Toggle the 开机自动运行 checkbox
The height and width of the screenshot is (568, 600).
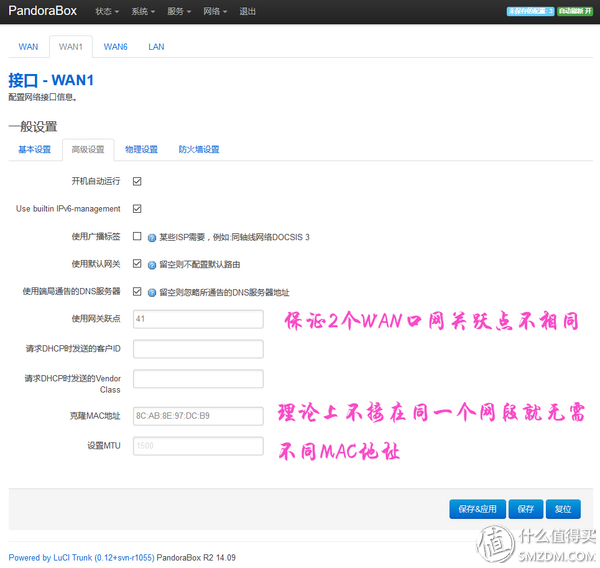137,181
